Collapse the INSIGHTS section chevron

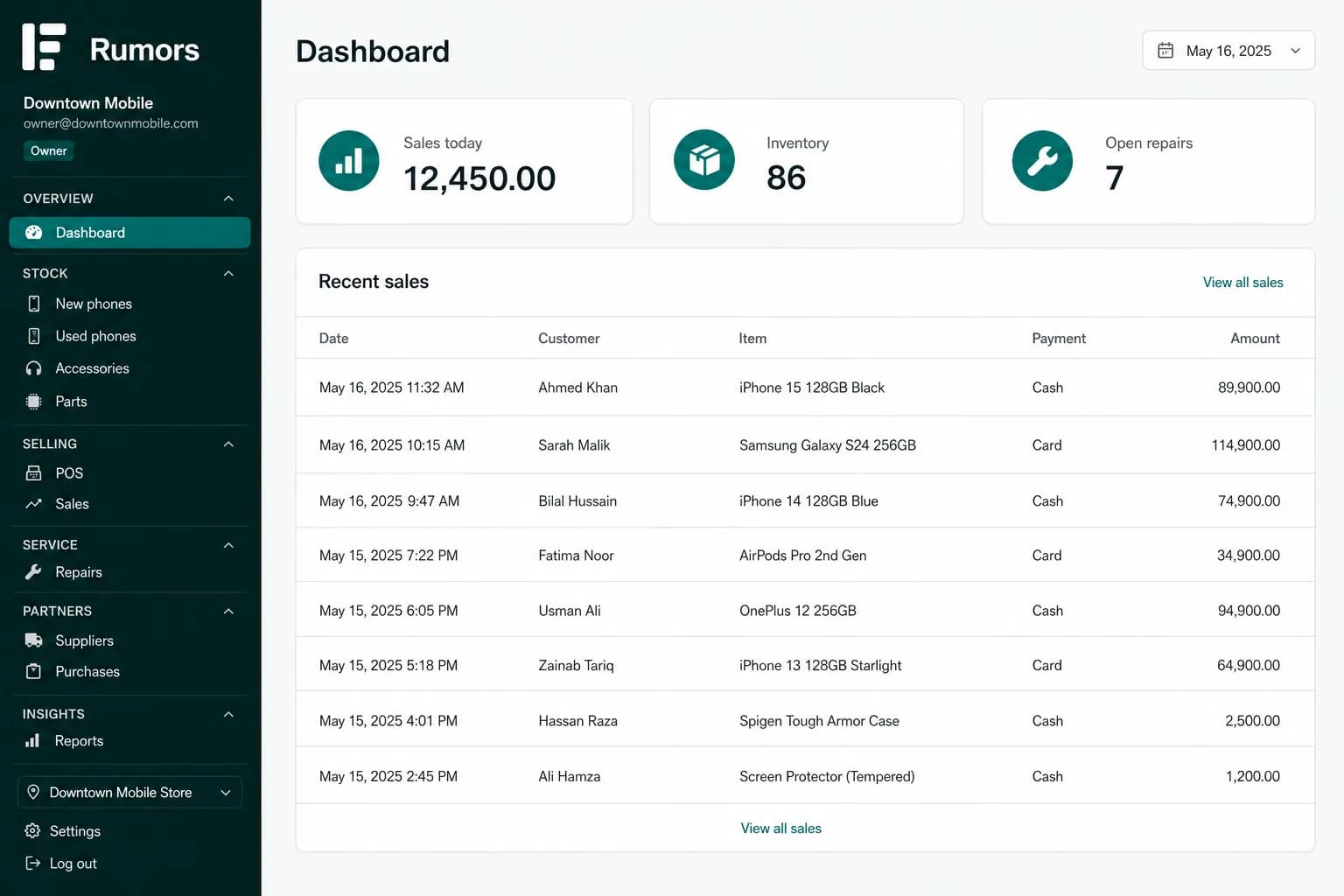pos(228,715)
